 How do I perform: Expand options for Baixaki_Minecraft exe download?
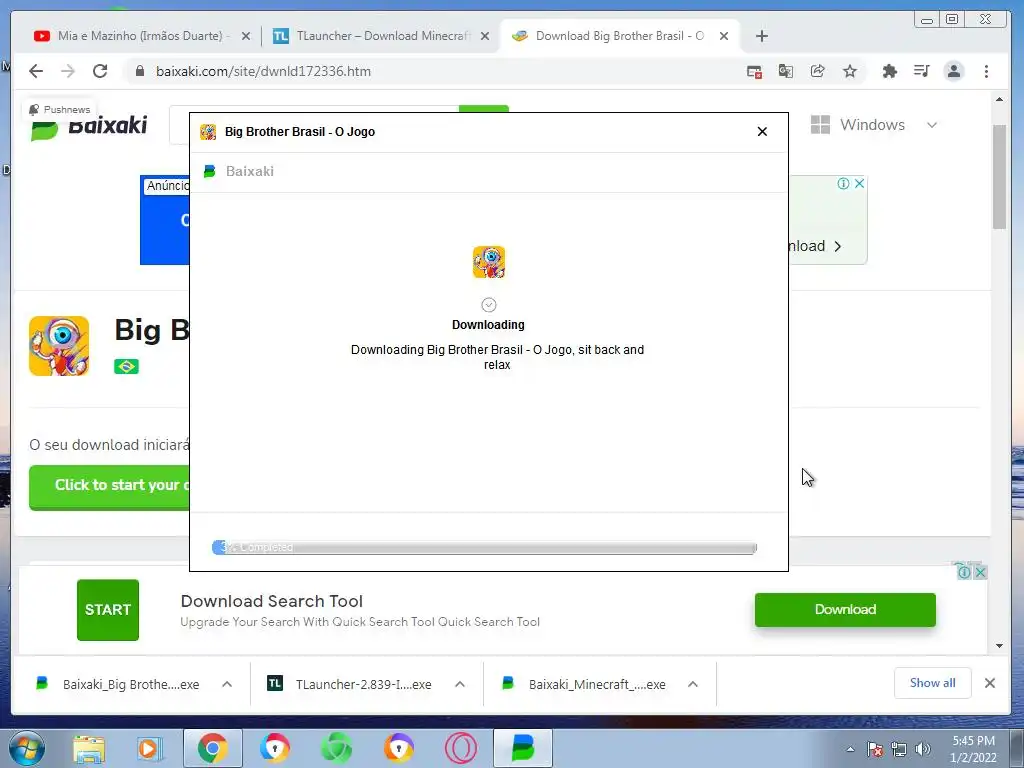pos(693,684)
